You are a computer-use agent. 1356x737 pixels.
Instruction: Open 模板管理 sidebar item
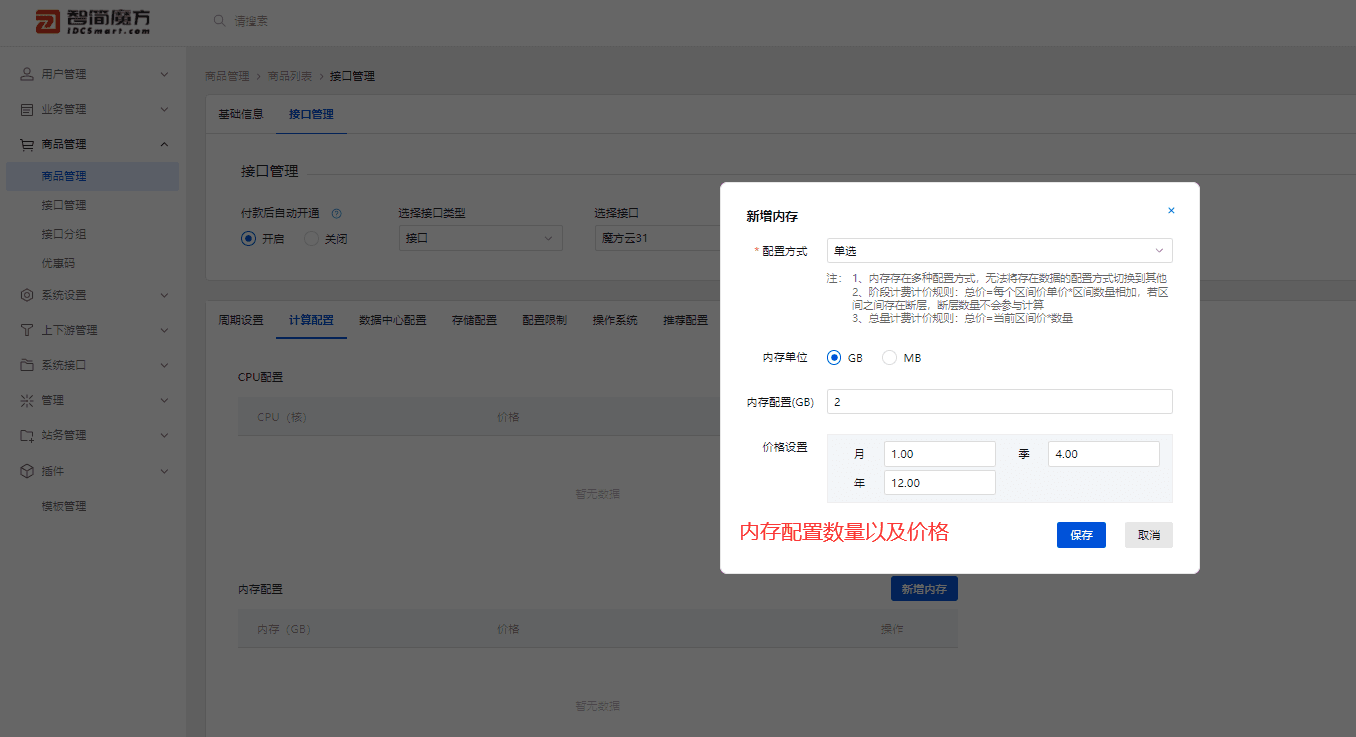point(64,506)
